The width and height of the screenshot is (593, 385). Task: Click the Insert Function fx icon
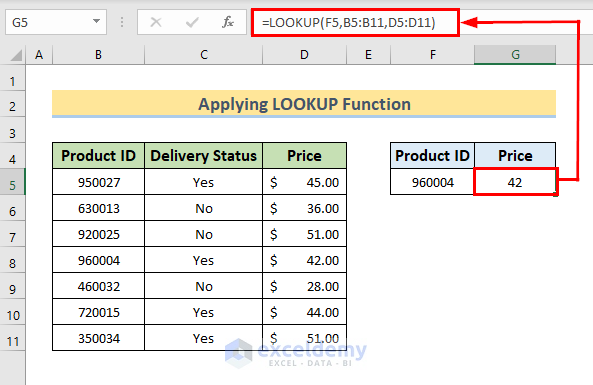click(228, 22)
